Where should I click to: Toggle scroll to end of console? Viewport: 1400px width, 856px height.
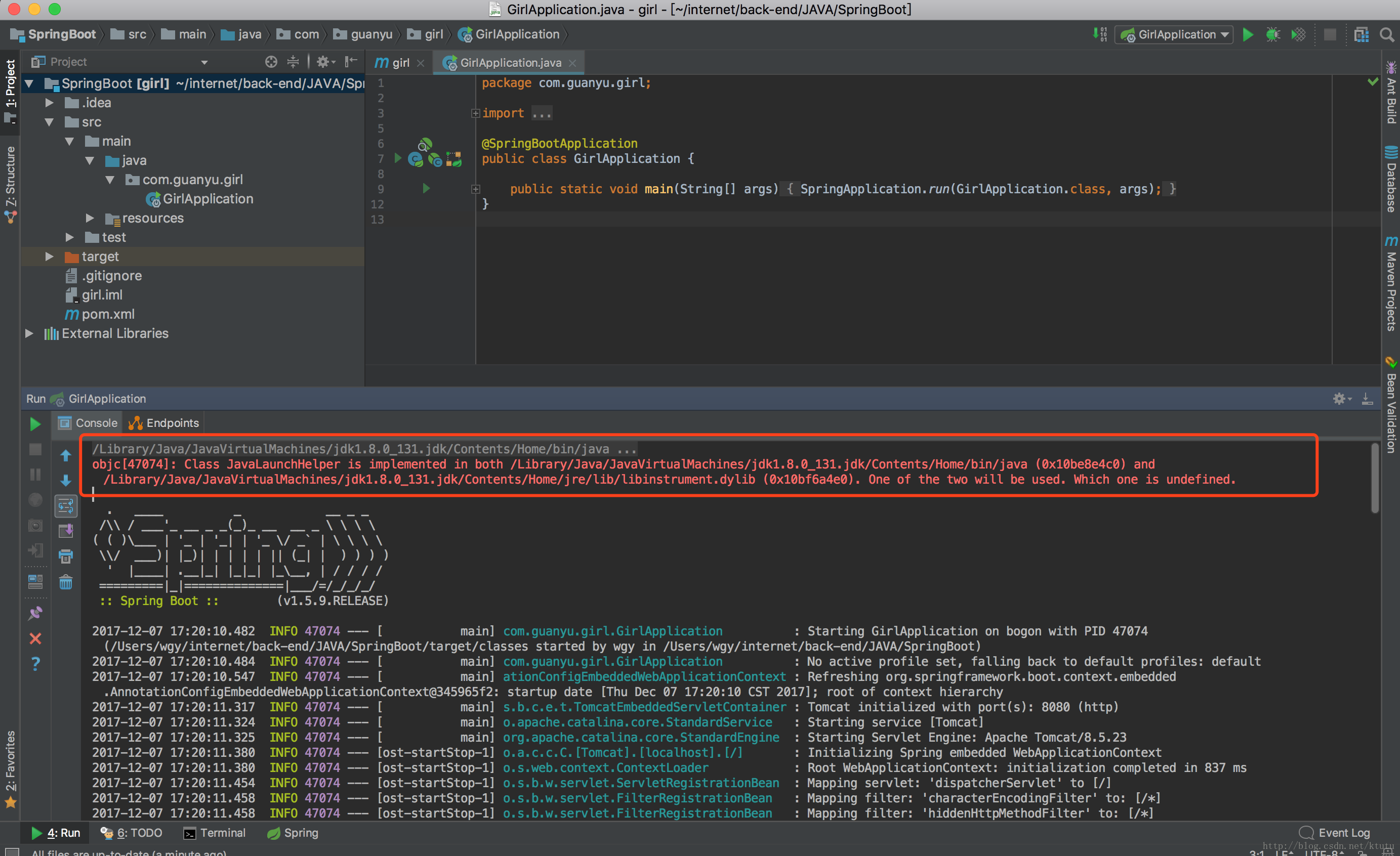[66, 531]
